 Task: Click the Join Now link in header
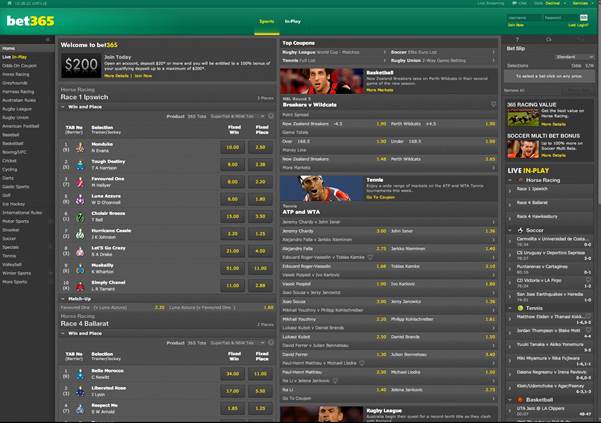(516, 25)
